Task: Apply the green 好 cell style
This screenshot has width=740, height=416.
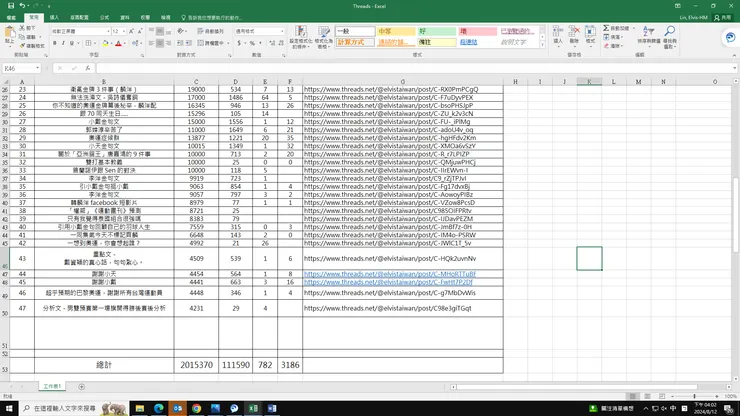Action: (437, 31)
